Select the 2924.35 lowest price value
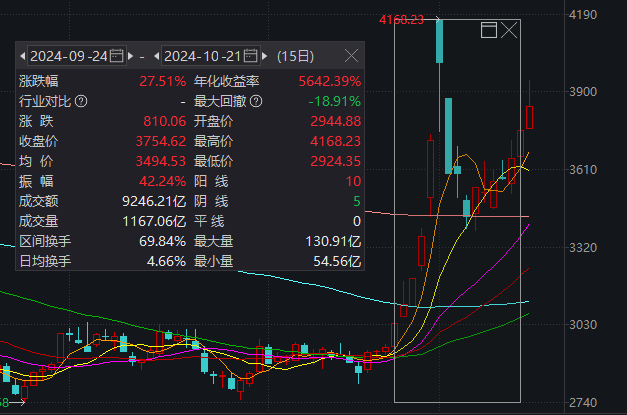627x415 pixels. (336, 161)
